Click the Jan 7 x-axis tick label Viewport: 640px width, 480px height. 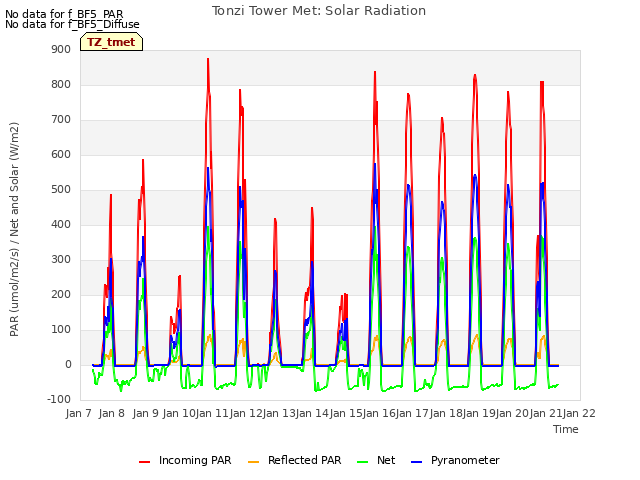[x=78, y=413]
